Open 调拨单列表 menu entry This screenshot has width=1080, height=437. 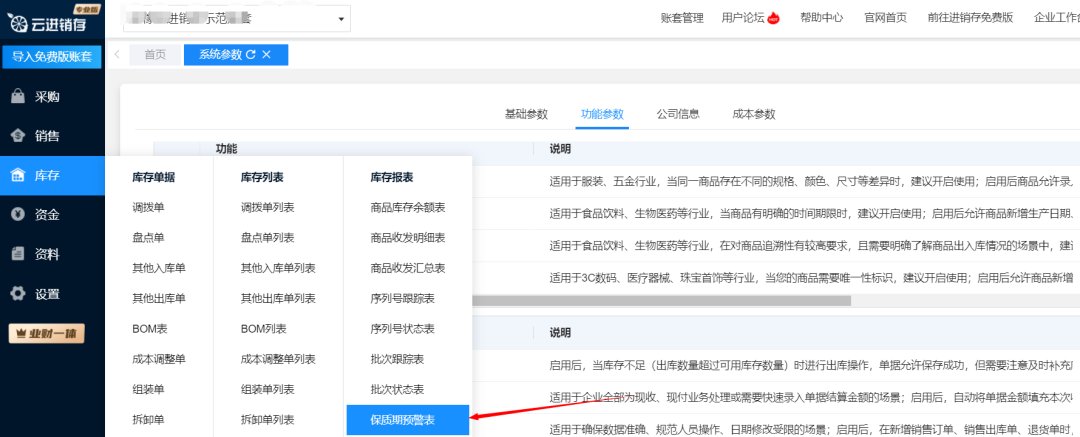(267, 207)
